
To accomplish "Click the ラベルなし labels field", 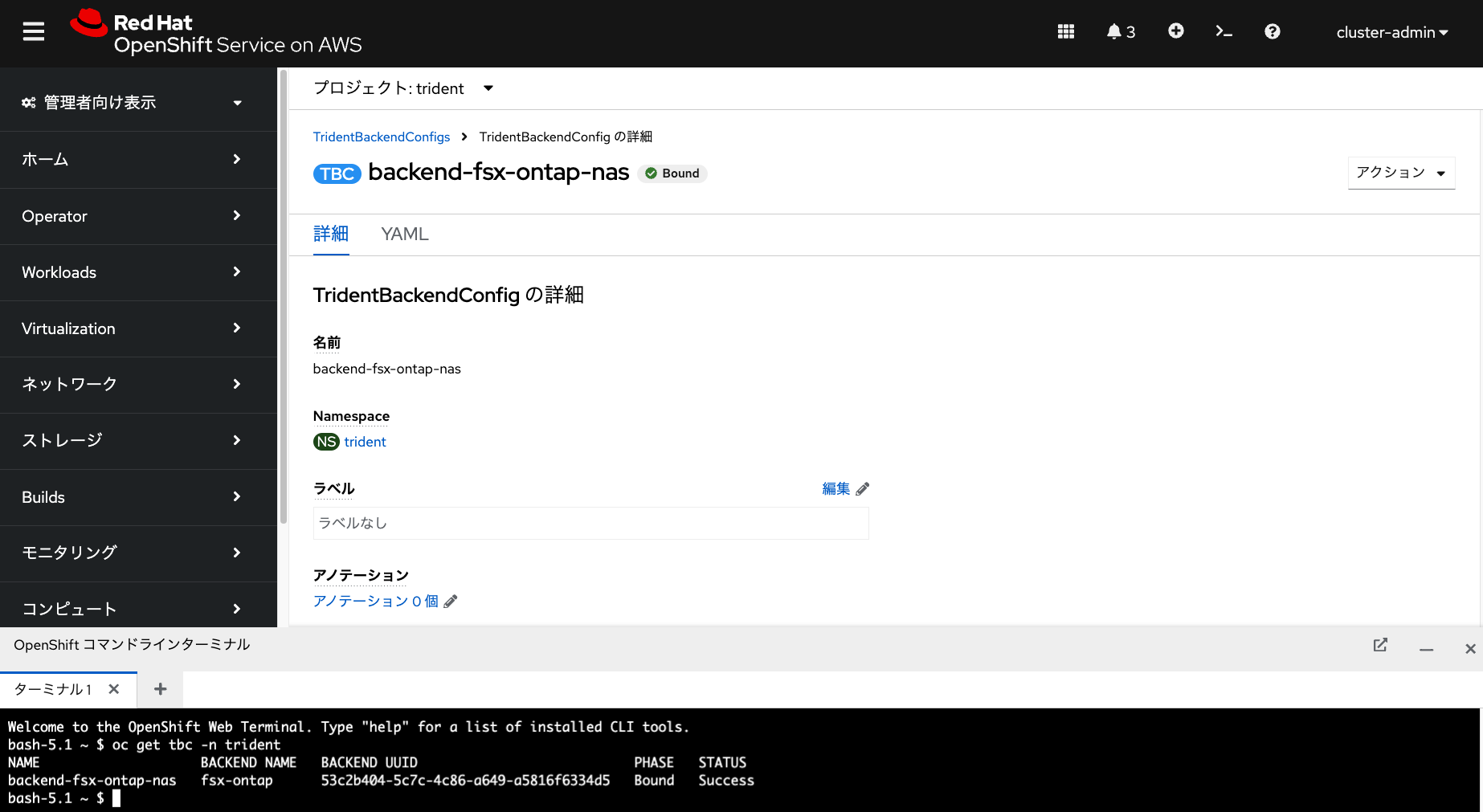I will [x=590, y=523].
